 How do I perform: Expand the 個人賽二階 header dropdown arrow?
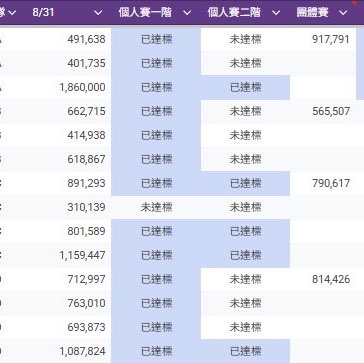(x=276, y=13)
